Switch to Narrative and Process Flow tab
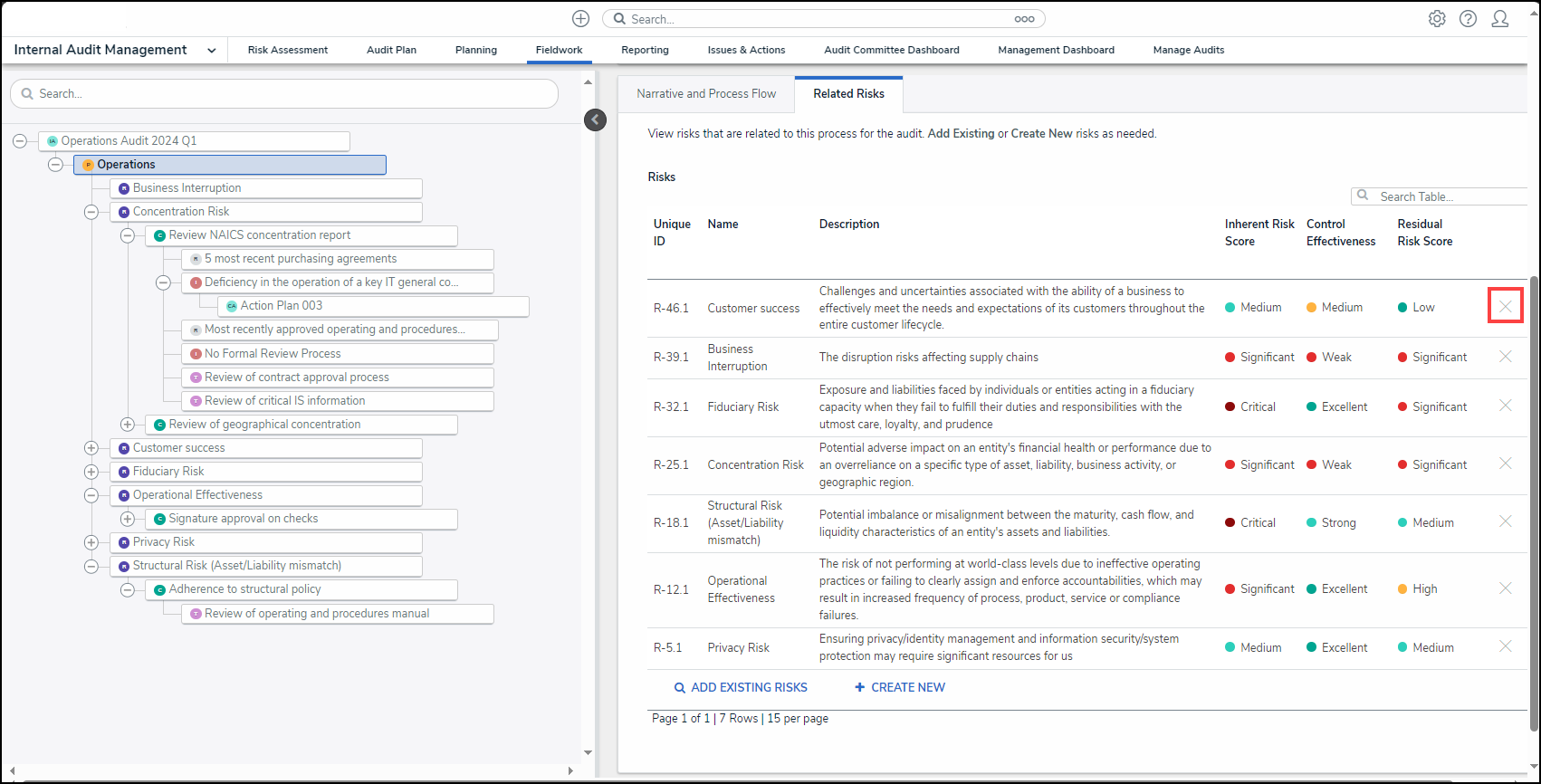This screenshot has height=784, width=1541. tap(706, 93)
